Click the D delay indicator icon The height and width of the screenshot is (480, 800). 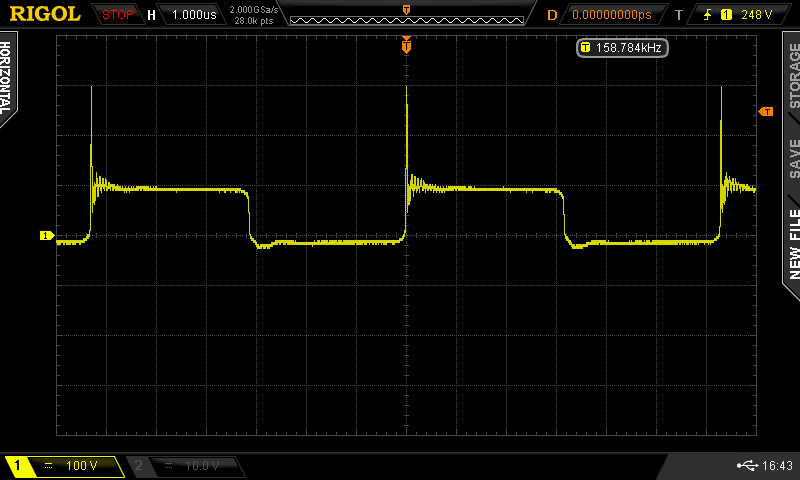552,15
